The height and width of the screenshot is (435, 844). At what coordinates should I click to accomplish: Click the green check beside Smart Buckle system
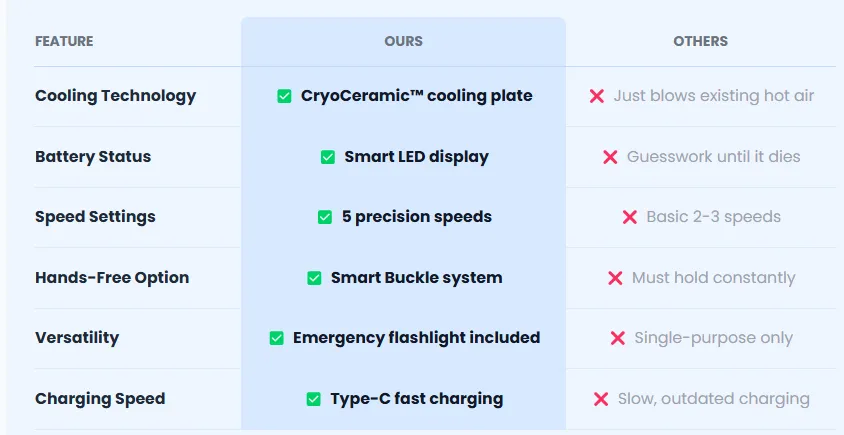tap(314, 278)
